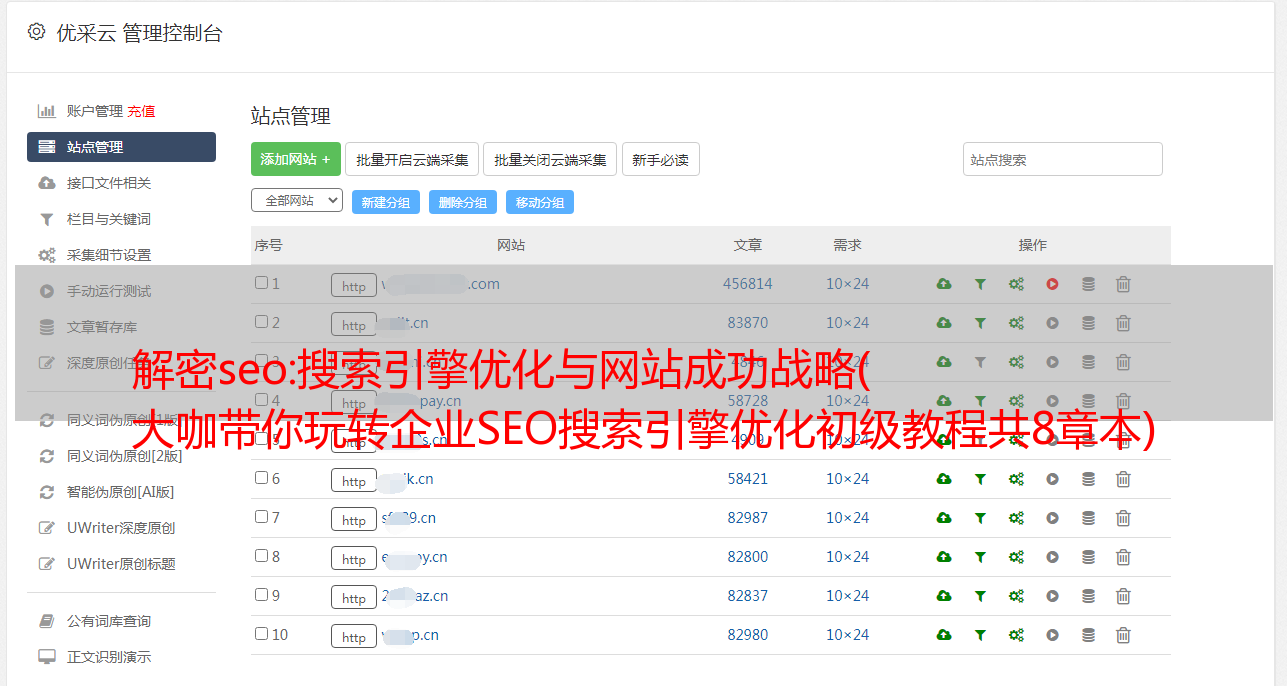Click the gears icon in row 6

(x=1016, y=479)
